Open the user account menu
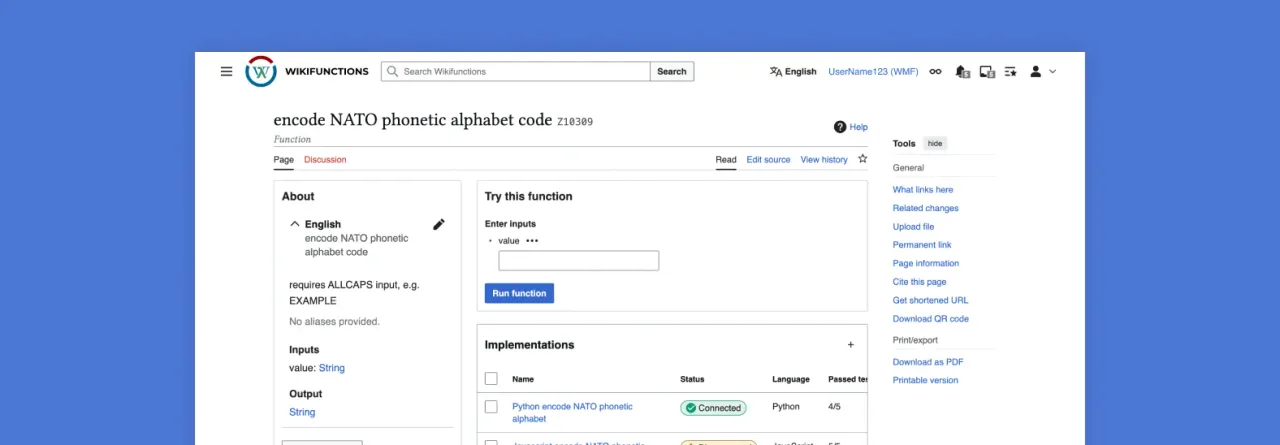1280x445 pixels. (x=1043, y=71)
